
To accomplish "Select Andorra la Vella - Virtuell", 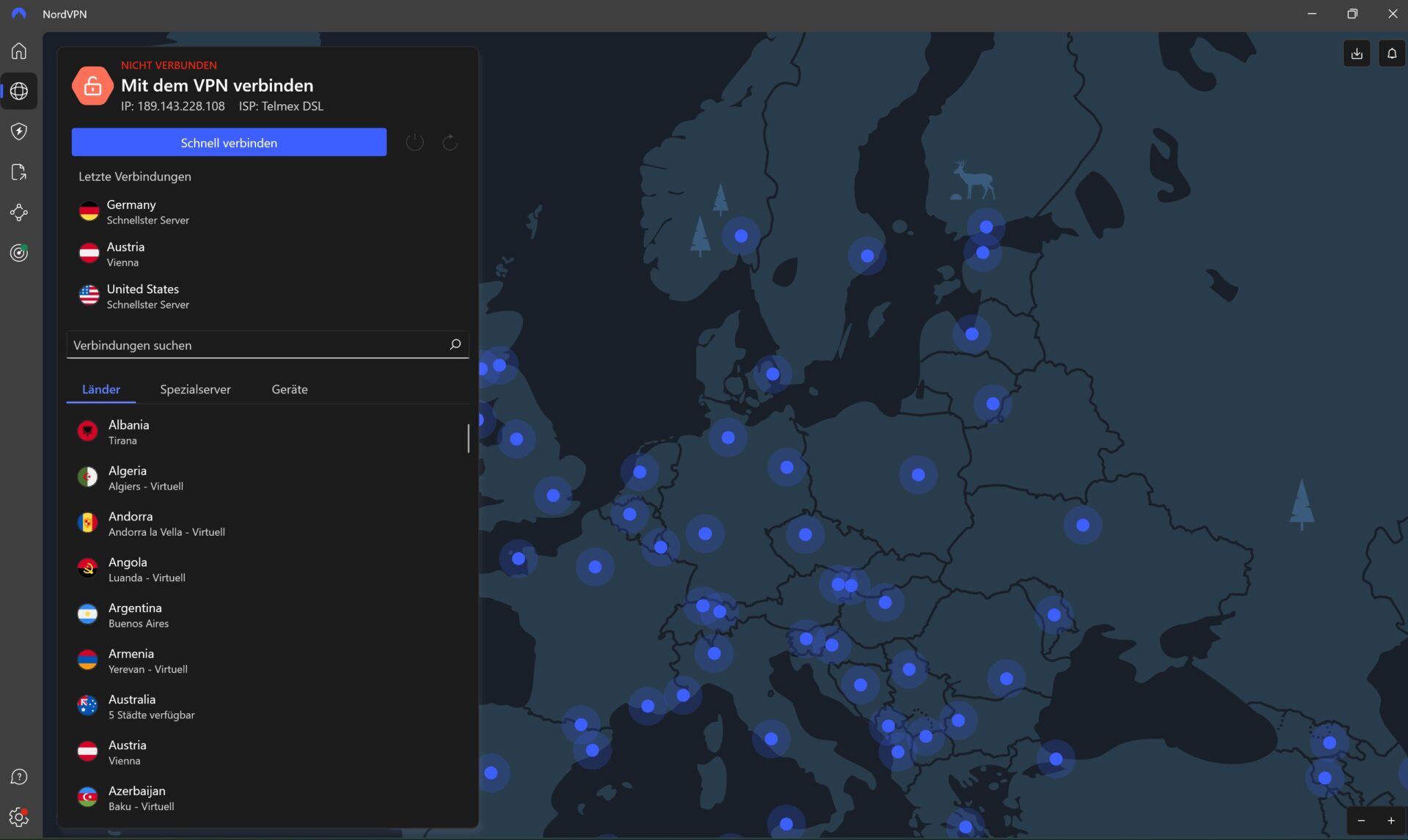I will click(x=268, y=523).
